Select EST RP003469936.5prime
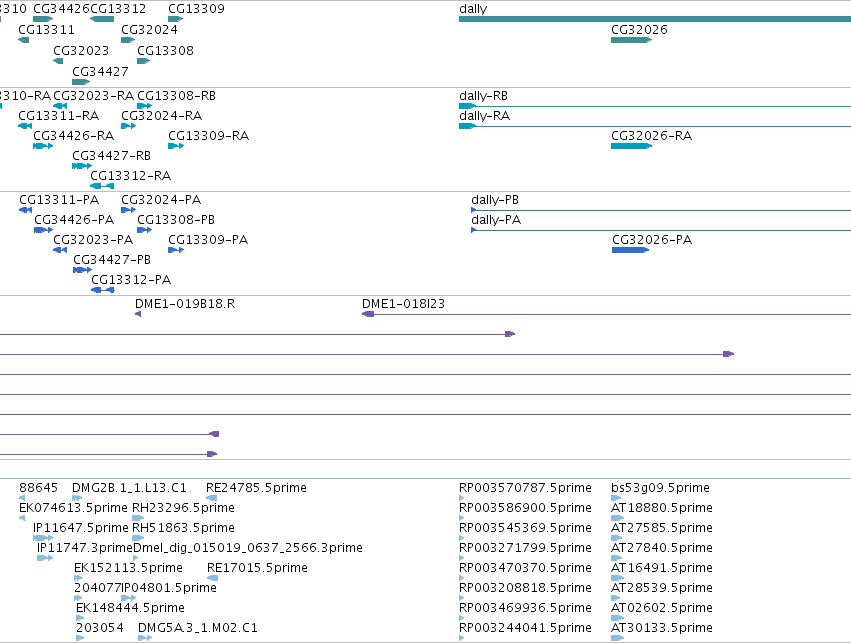 461,619
